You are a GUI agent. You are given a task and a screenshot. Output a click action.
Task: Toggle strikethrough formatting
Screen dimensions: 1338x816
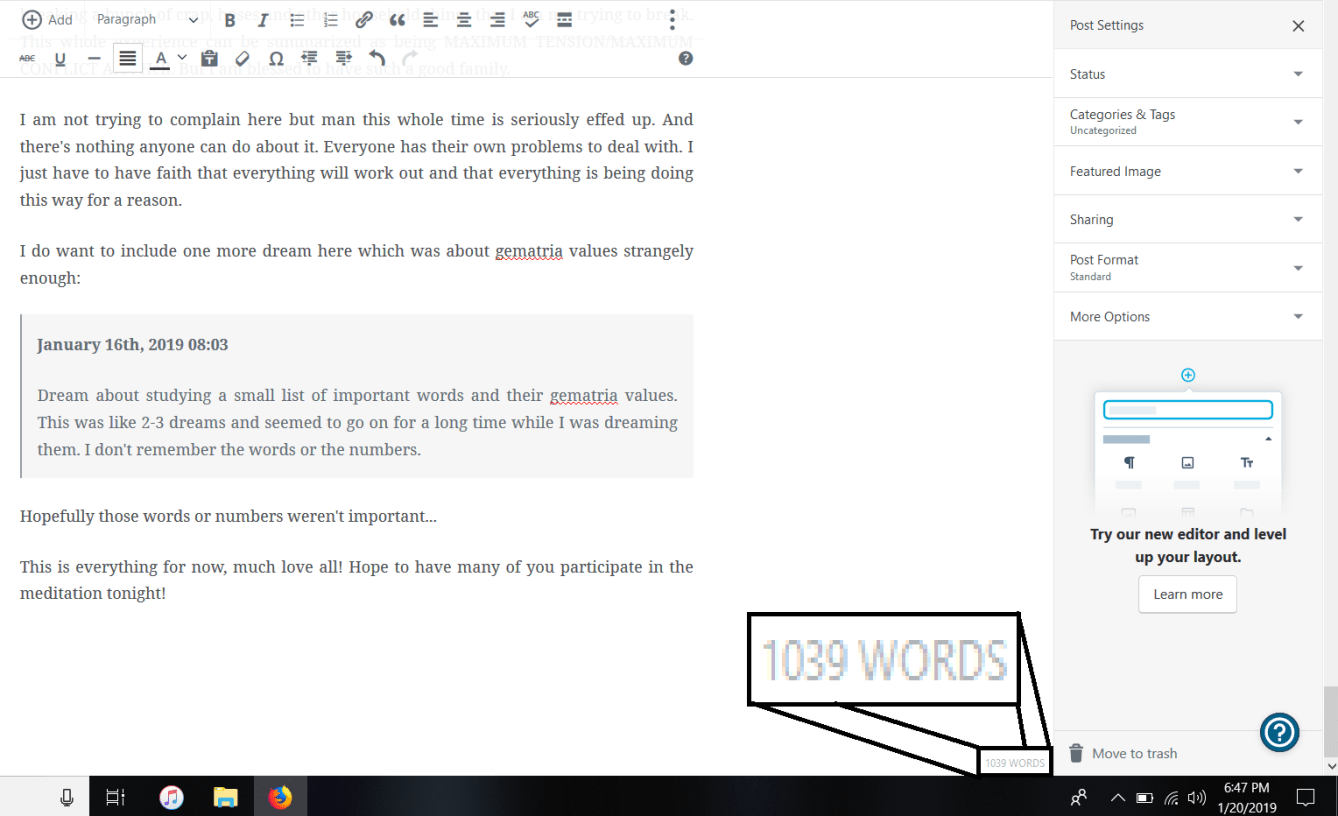click(27, 59)
